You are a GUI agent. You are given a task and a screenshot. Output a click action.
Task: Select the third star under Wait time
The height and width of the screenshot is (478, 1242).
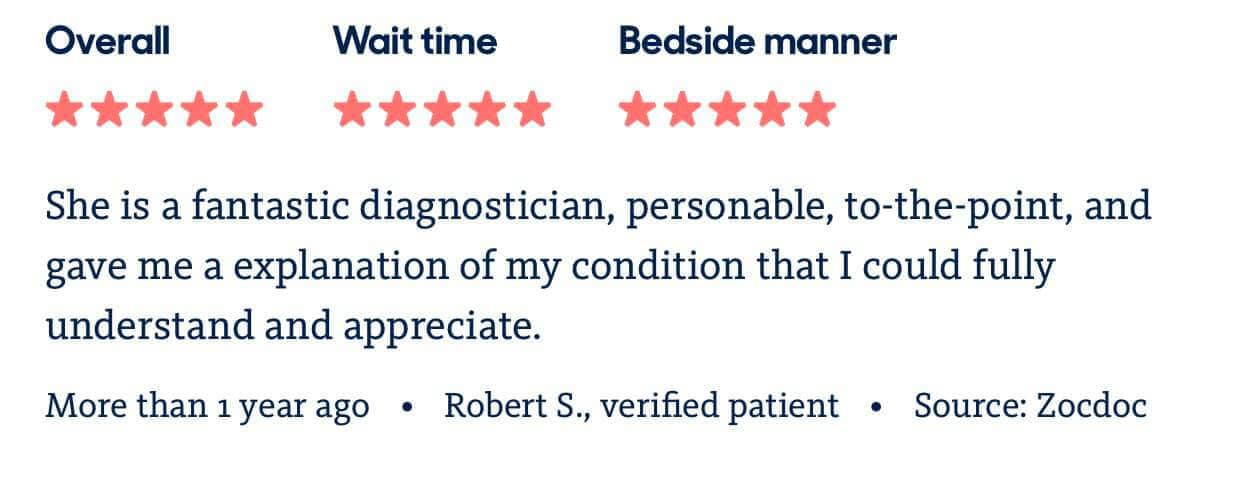[x=441, y=109]
